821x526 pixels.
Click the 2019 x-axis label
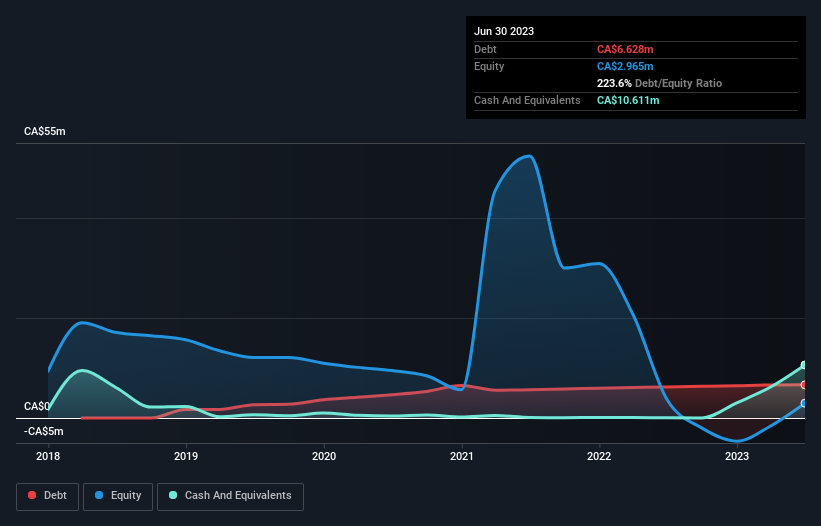(186, 456)
